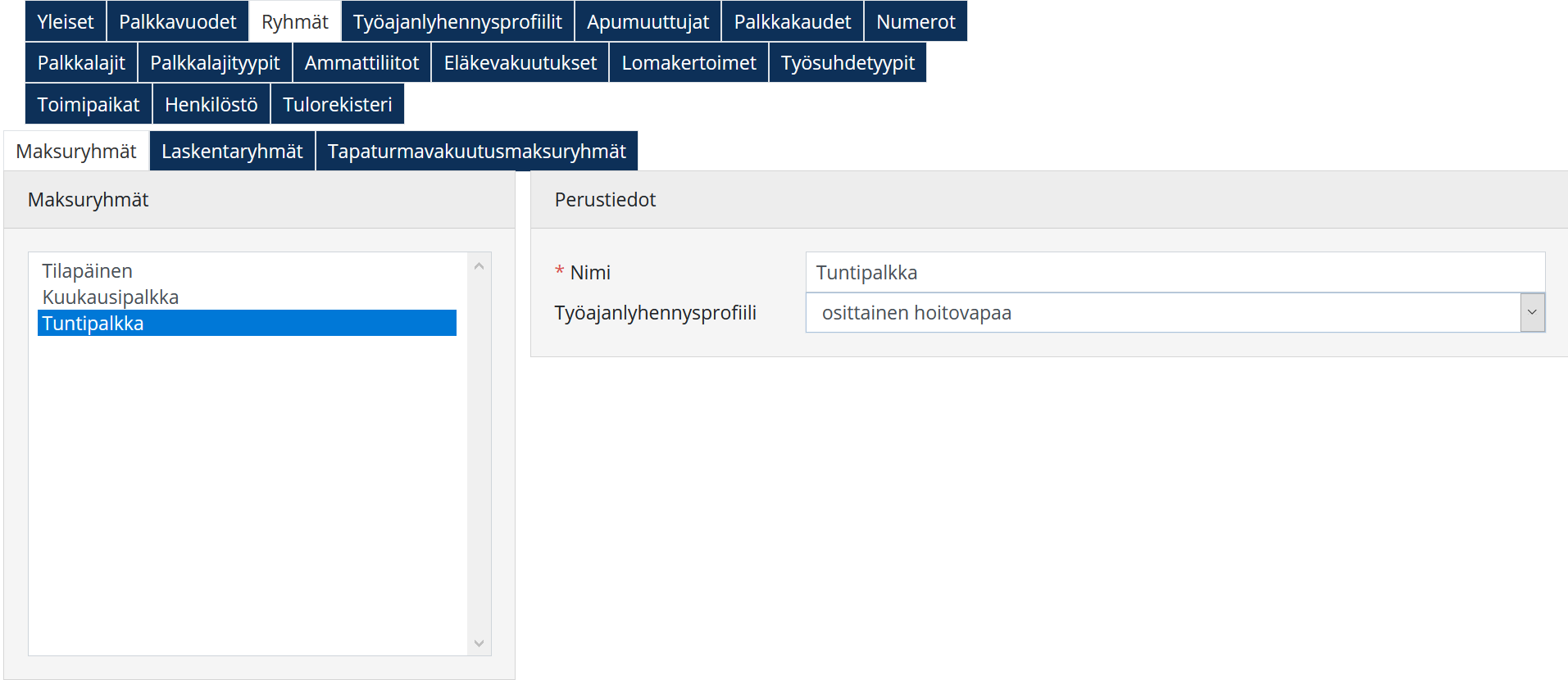Screen dimensions: 1568x680
Task: Select Tilapäinen in the Maksuryhmät list
Action: coord(87,271)
